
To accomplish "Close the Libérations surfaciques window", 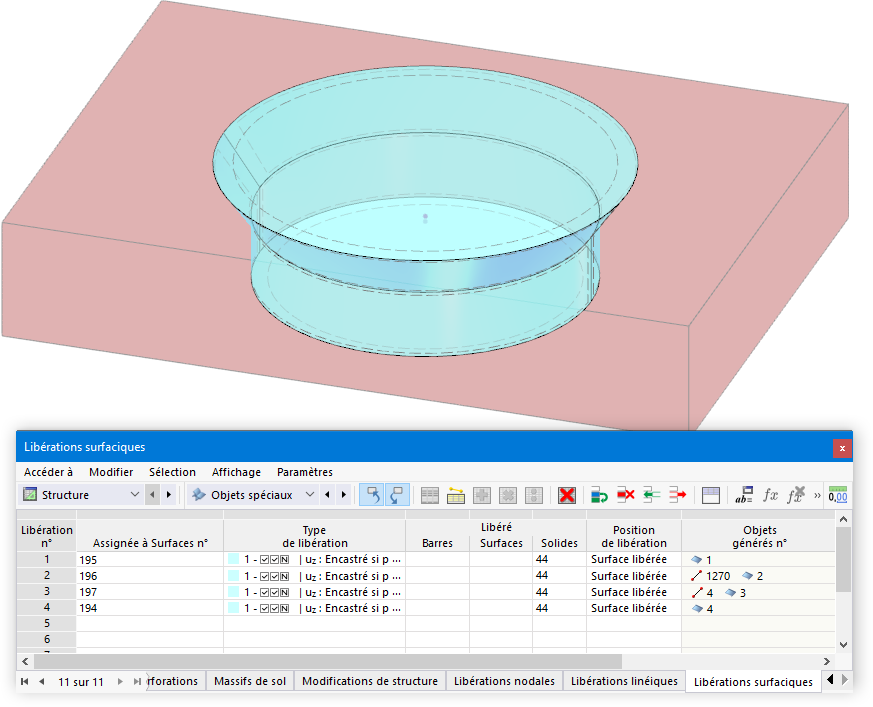I will click(842, 448).
